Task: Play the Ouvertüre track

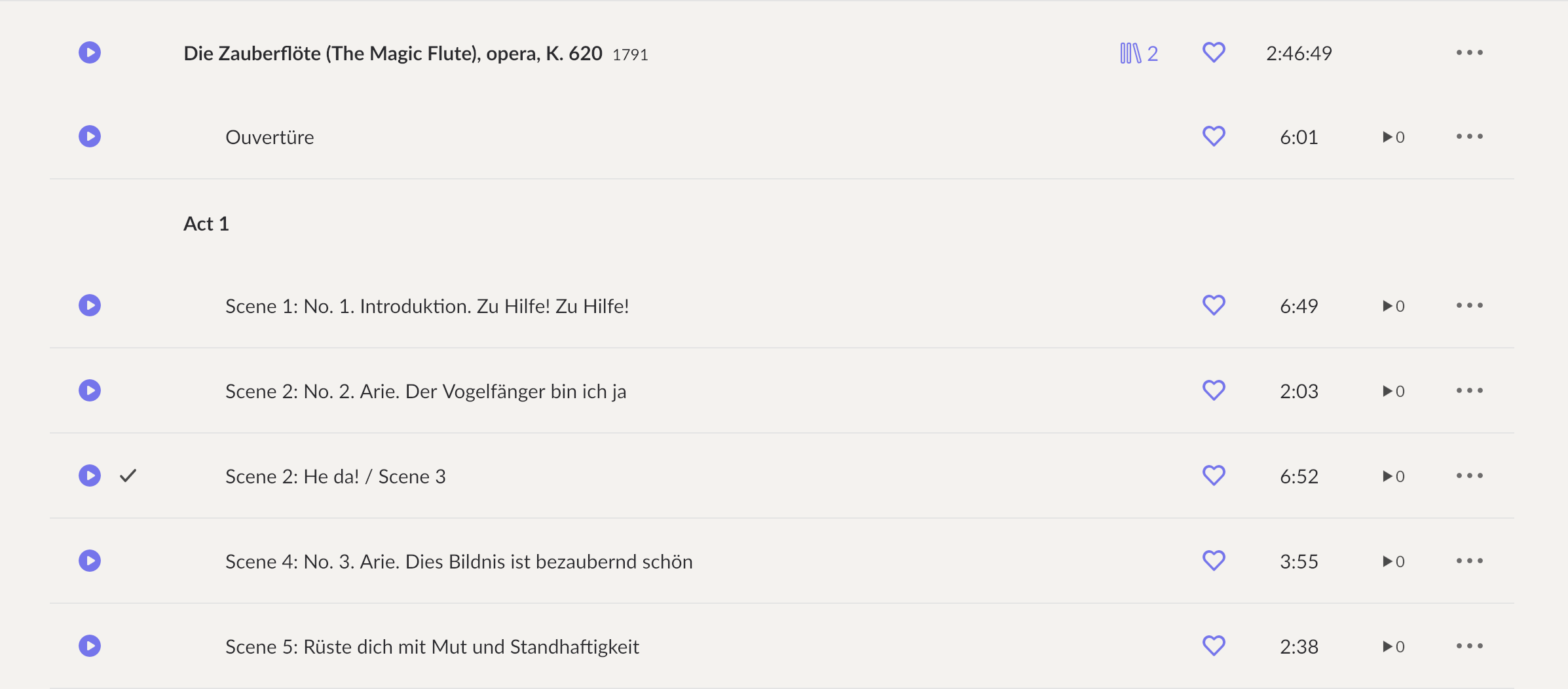Action: [90, 136]
